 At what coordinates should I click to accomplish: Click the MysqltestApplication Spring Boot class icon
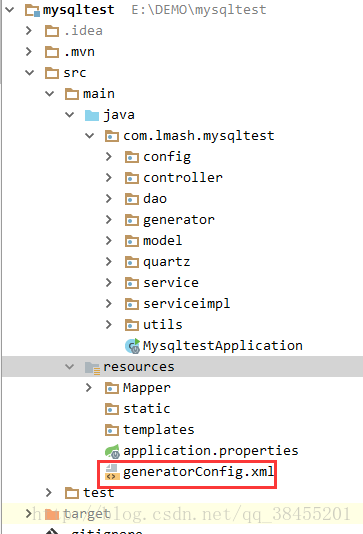pyautogui.click(x=132, y=346)
